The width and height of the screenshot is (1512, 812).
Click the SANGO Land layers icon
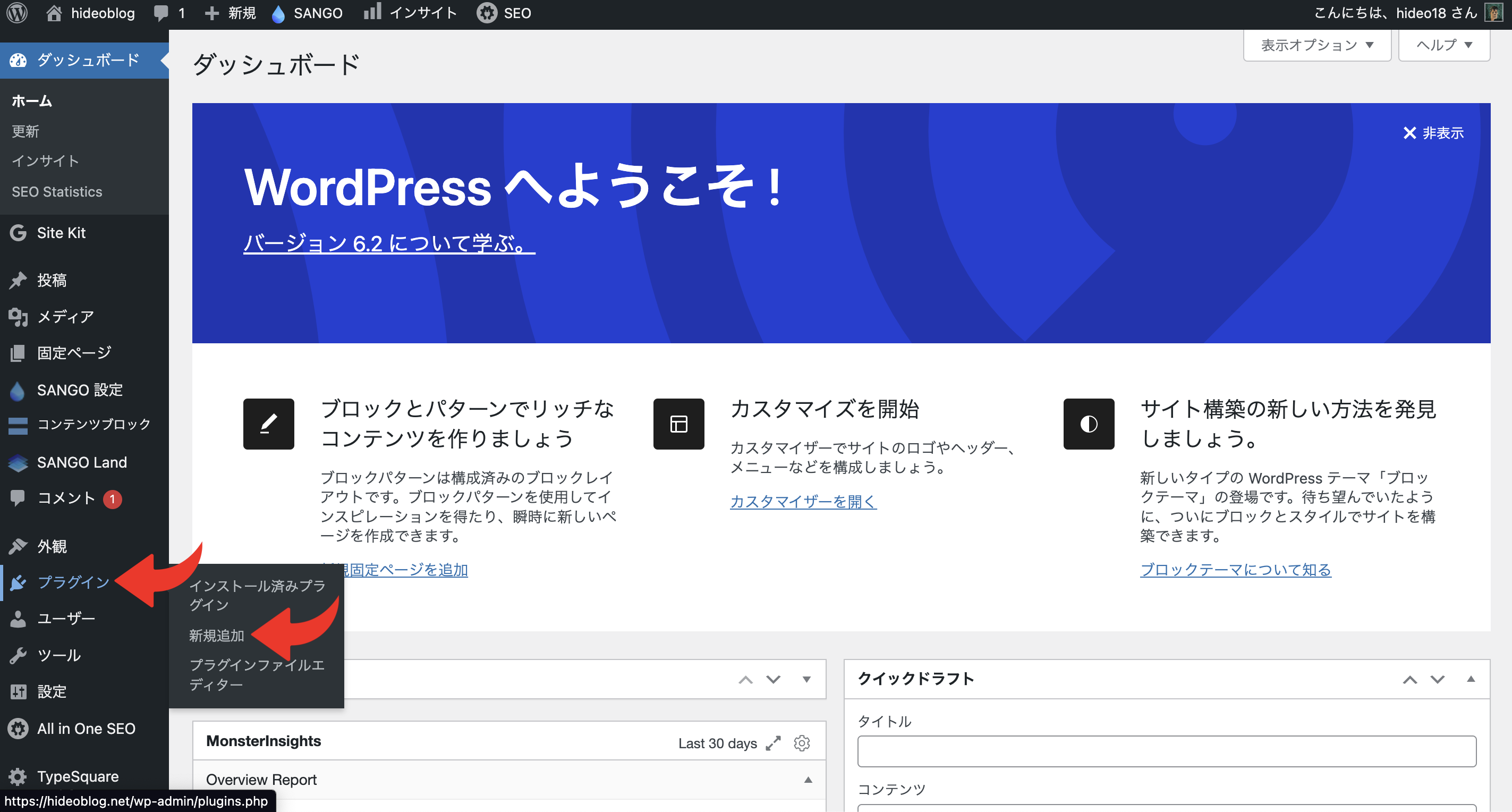click(18, 463)
